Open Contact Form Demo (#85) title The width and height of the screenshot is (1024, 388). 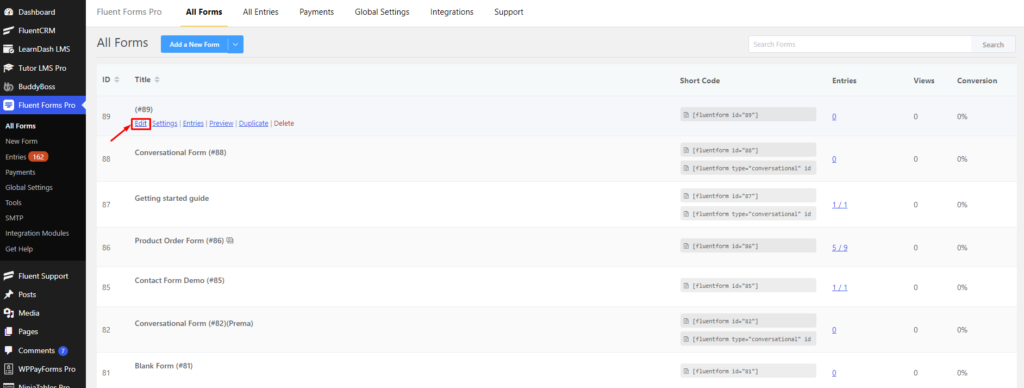(179, 280)
